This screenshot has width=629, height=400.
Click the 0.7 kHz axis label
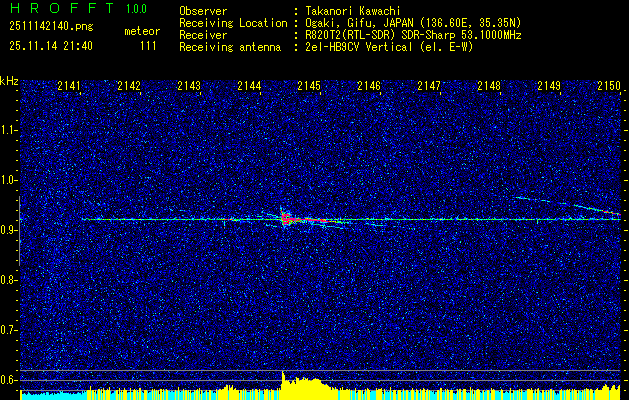coord(8,330)
